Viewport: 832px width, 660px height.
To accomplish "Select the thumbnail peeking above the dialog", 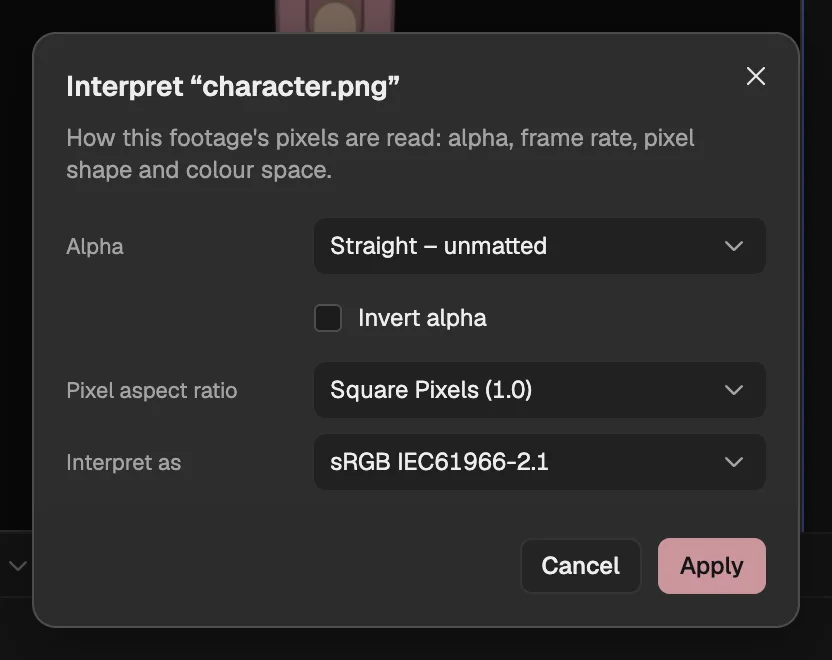I will (x=335, y=16).
